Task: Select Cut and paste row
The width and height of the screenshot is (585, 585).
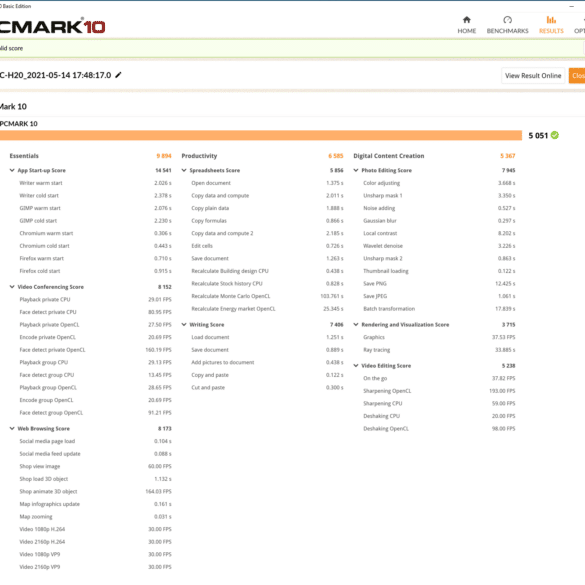Action: pyautogui.click(x=267, y=388)
